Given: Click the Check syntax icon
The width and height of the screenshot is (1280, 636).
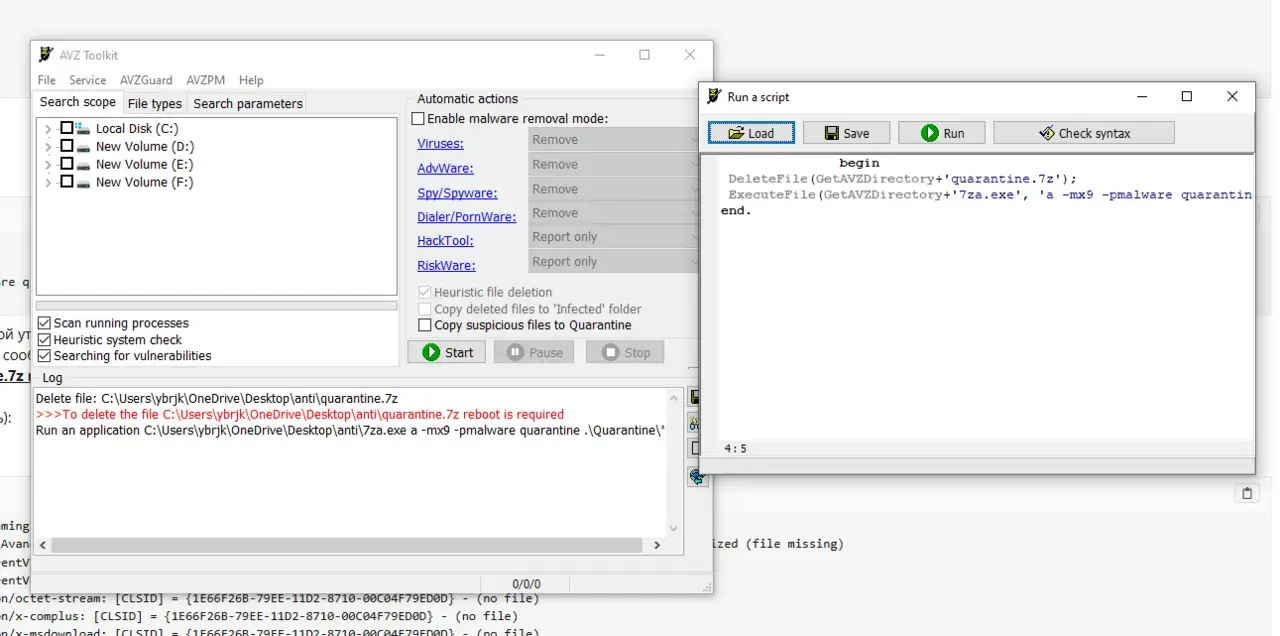Looking at the screenshot, I should [x=1046, y=133].
